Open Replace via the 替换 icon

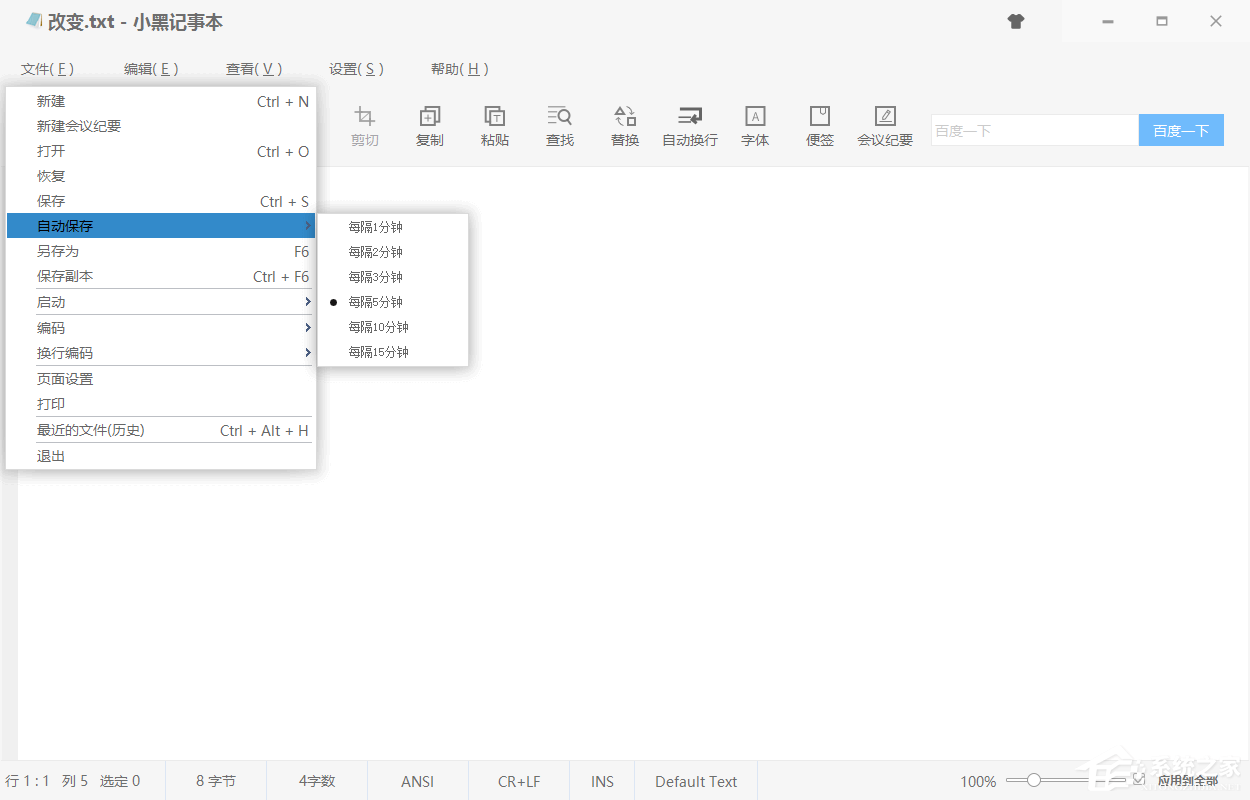(x=624, y=125)
